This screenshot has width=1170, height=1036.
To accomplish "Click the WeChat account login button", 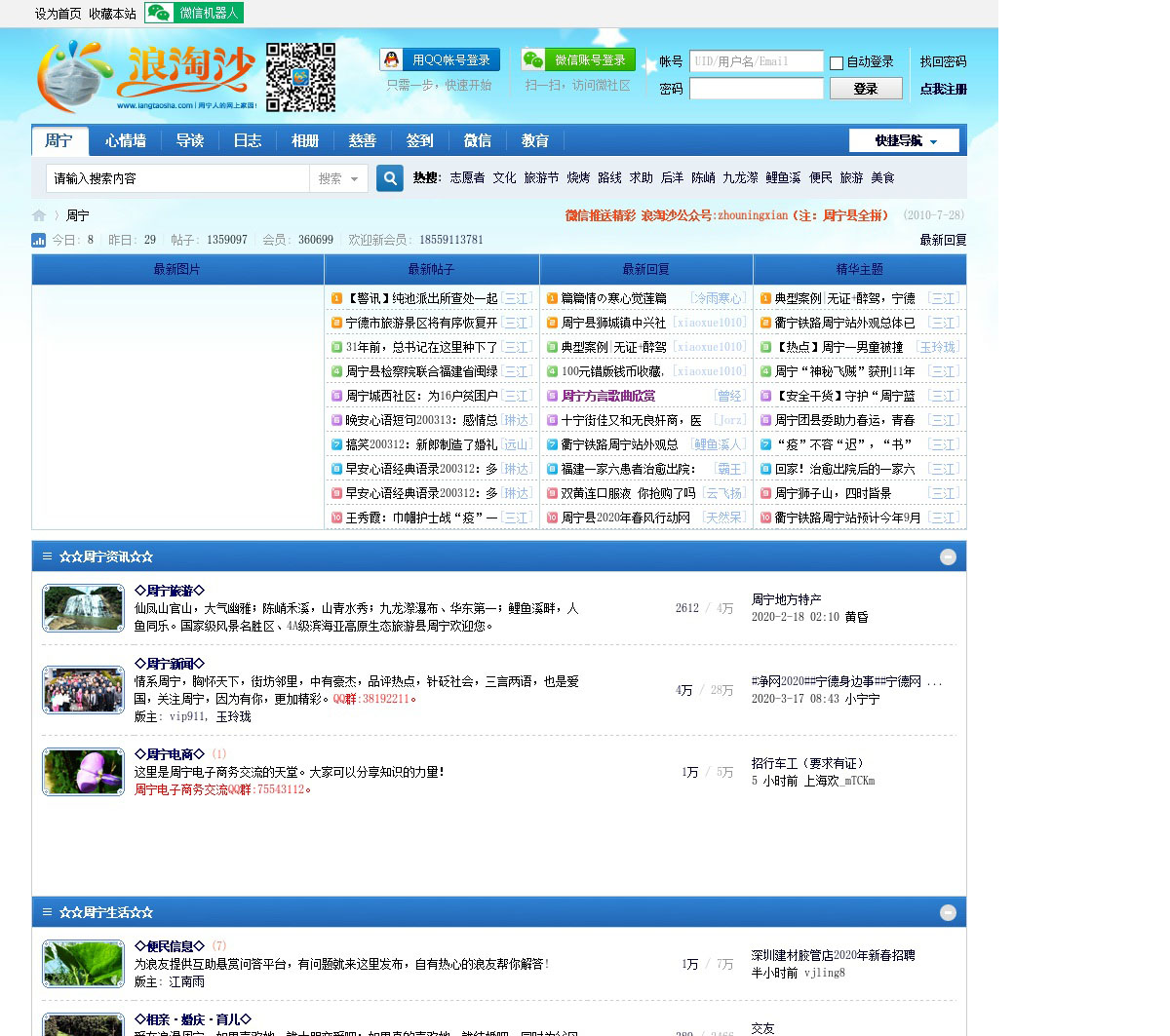I will 578,59.
